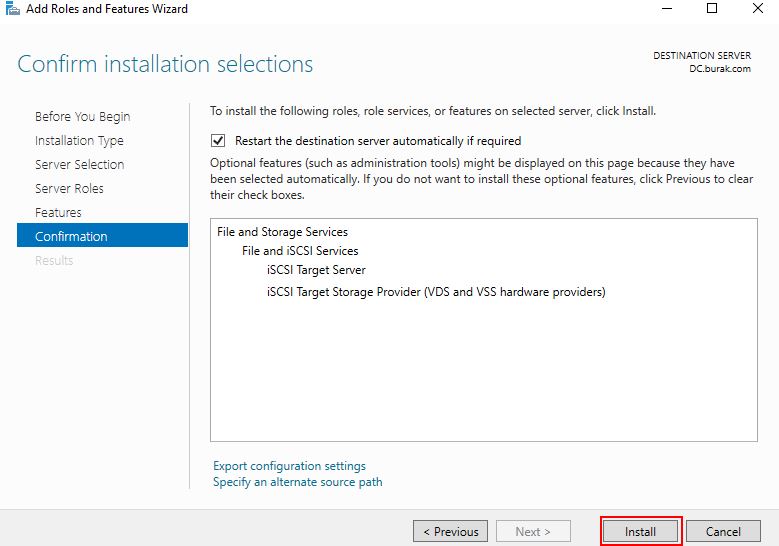The height and width of the screenshot is (546, 779).
Task: Click the disabled Next button
Action: pos(533,532)
